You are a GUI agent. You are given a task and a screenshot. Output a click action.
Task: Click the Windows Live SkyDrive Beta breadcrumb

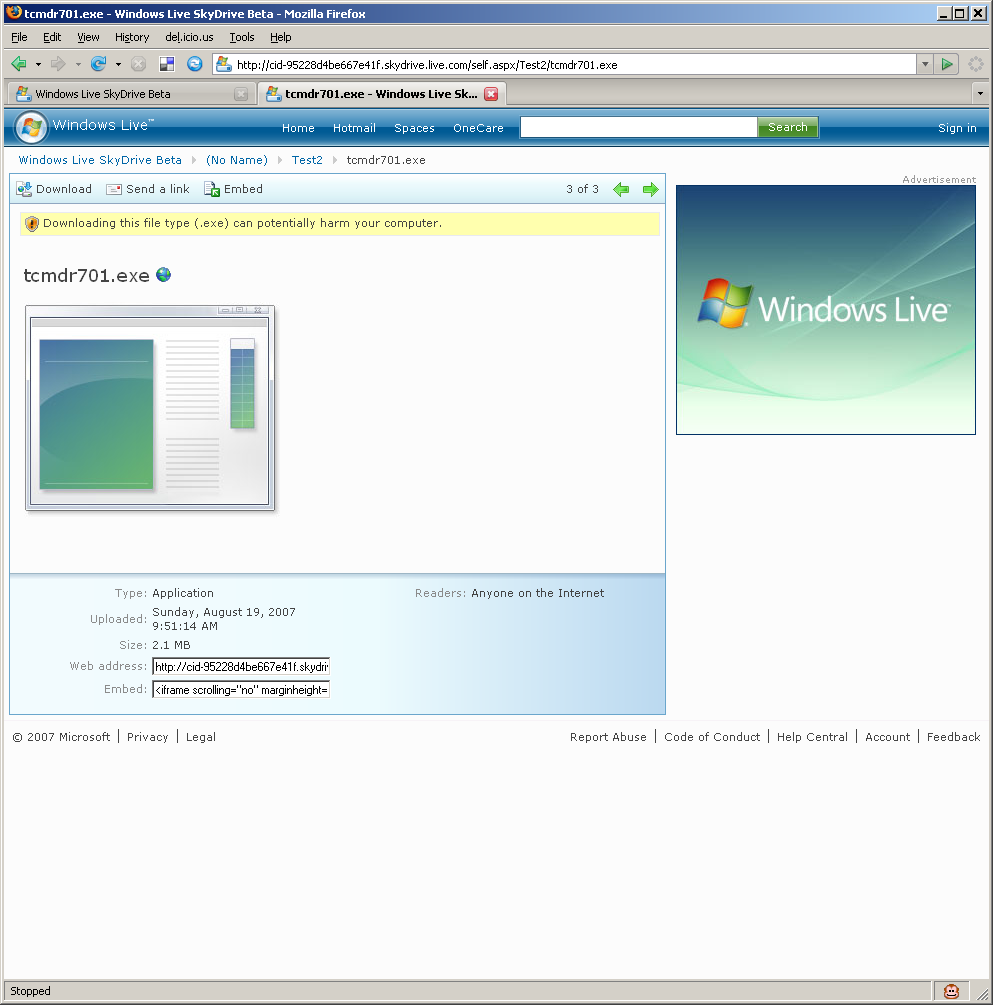[x=100, y=160]
